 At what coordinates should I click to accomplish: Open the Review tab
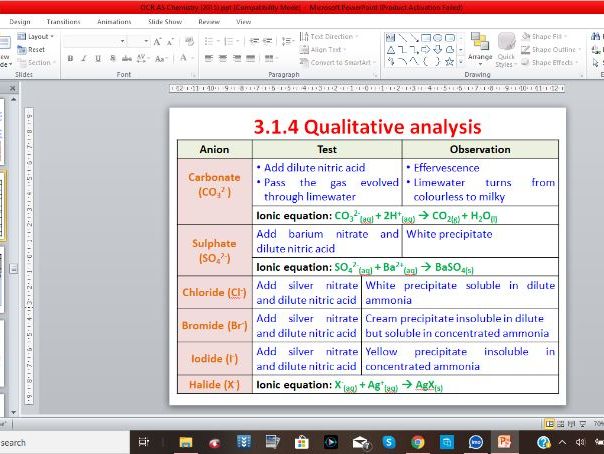pyautogui.click(x=209, y=21)
